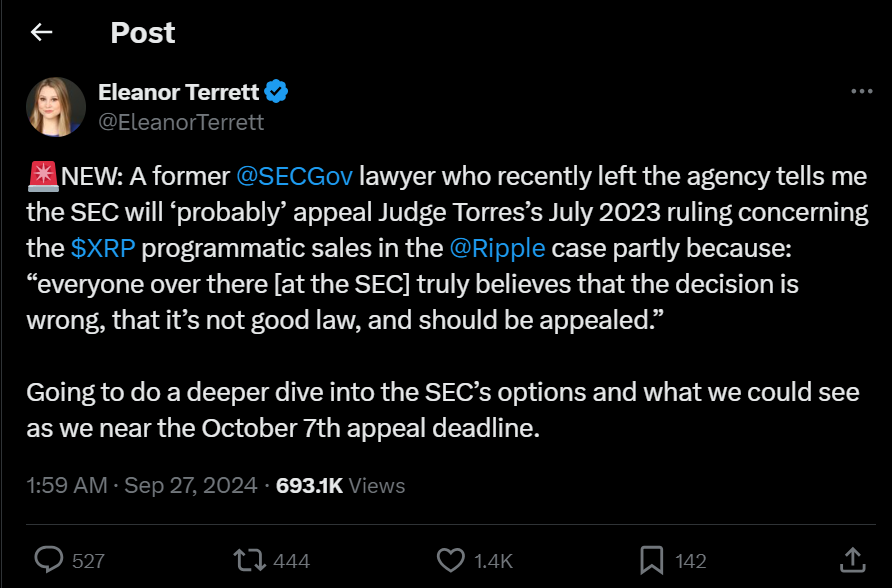Click the share upload icon

[851, 560]
